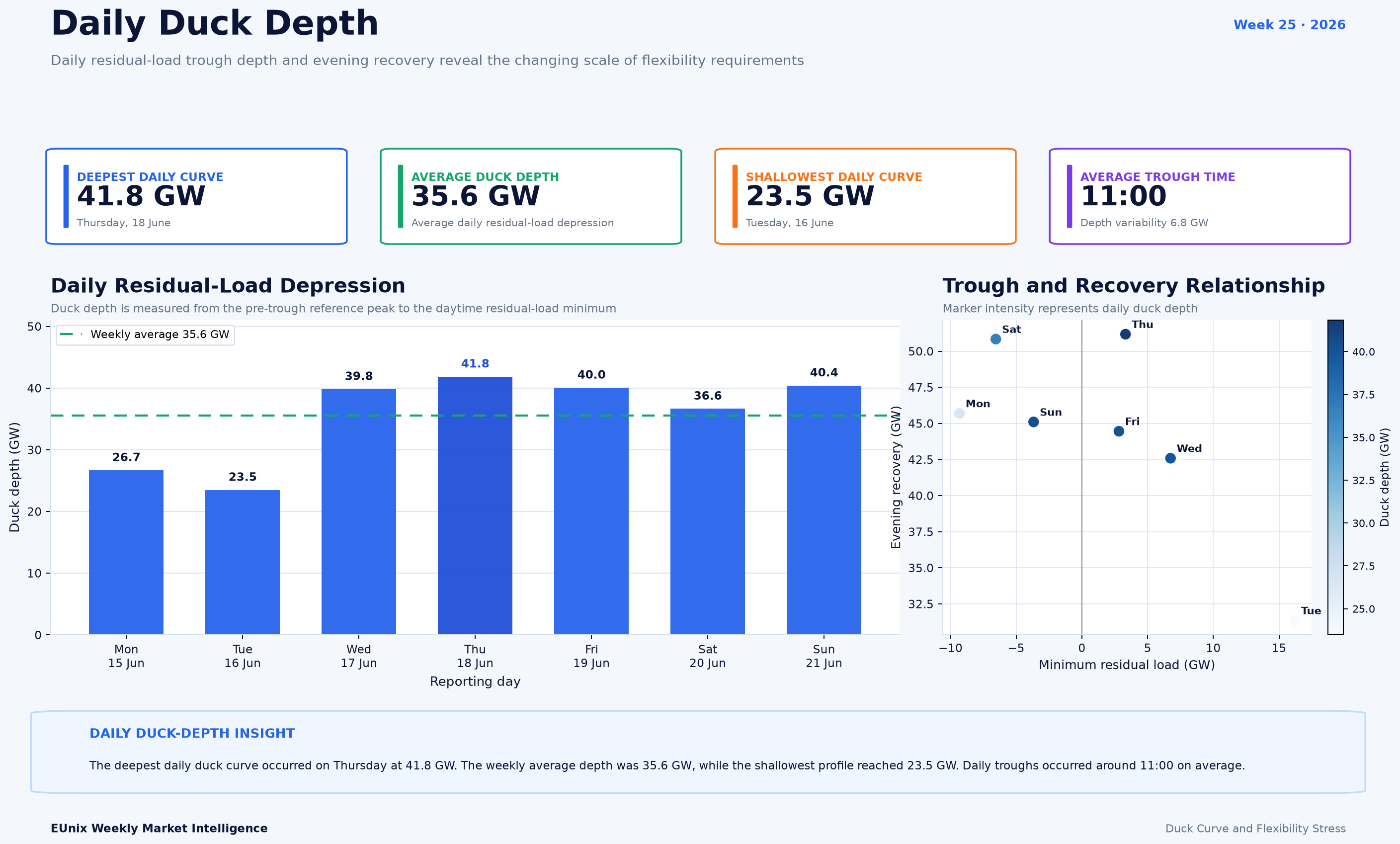The width and height of the screenshot is (1400, 844).
Task: Click the Thu scatter marker
Action: point(1125,334)
